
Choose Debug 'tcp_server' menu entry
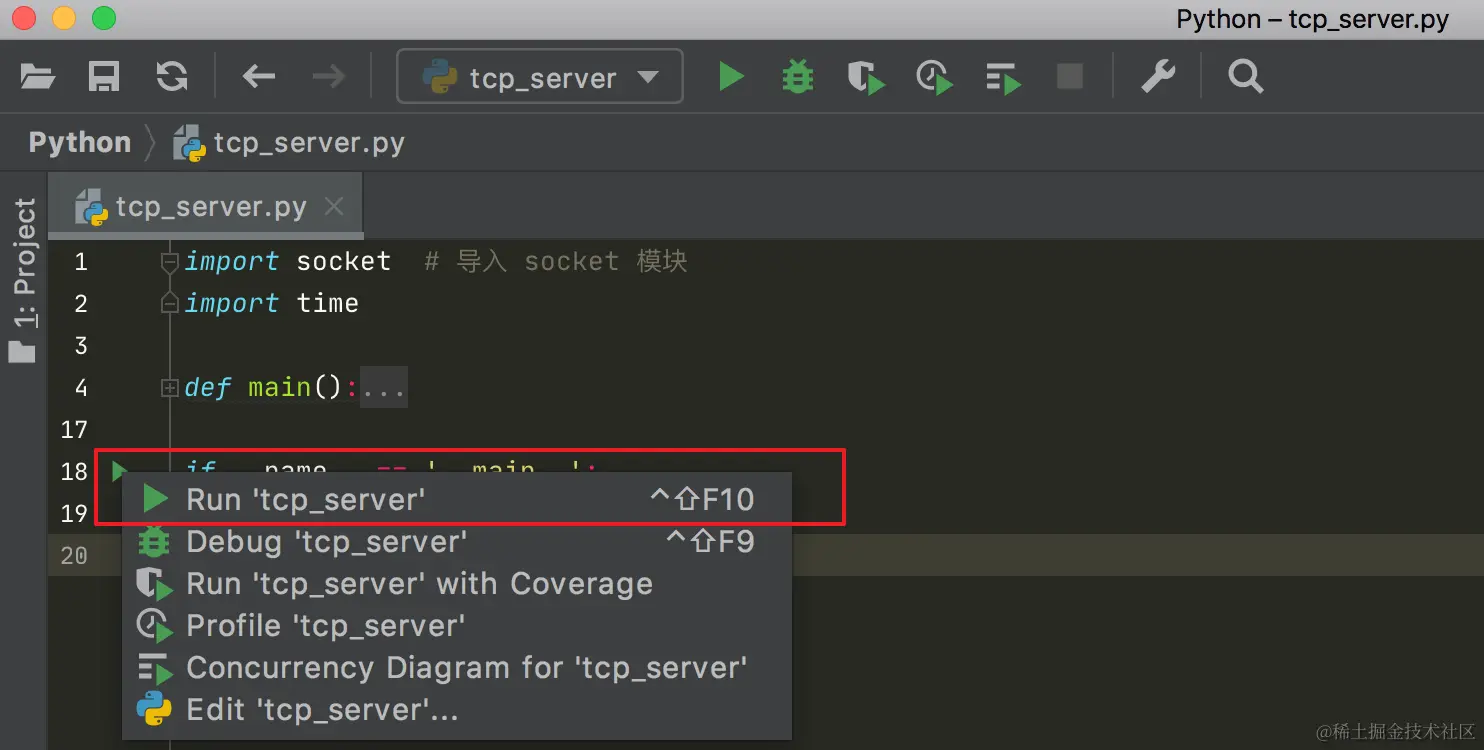[457, 541]
